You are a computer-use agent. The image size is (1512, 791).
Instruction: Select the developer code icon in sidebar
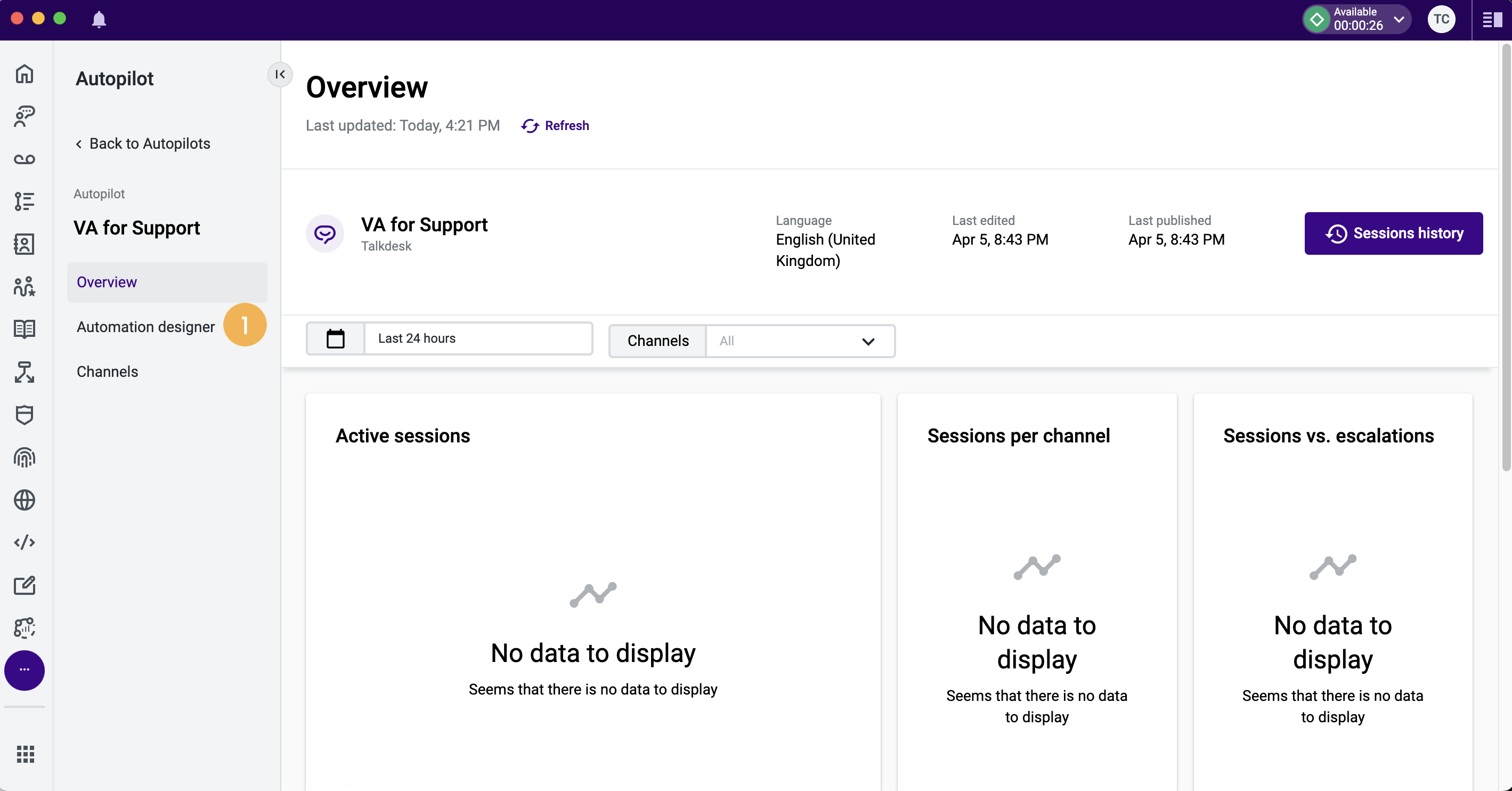point(24,543)
